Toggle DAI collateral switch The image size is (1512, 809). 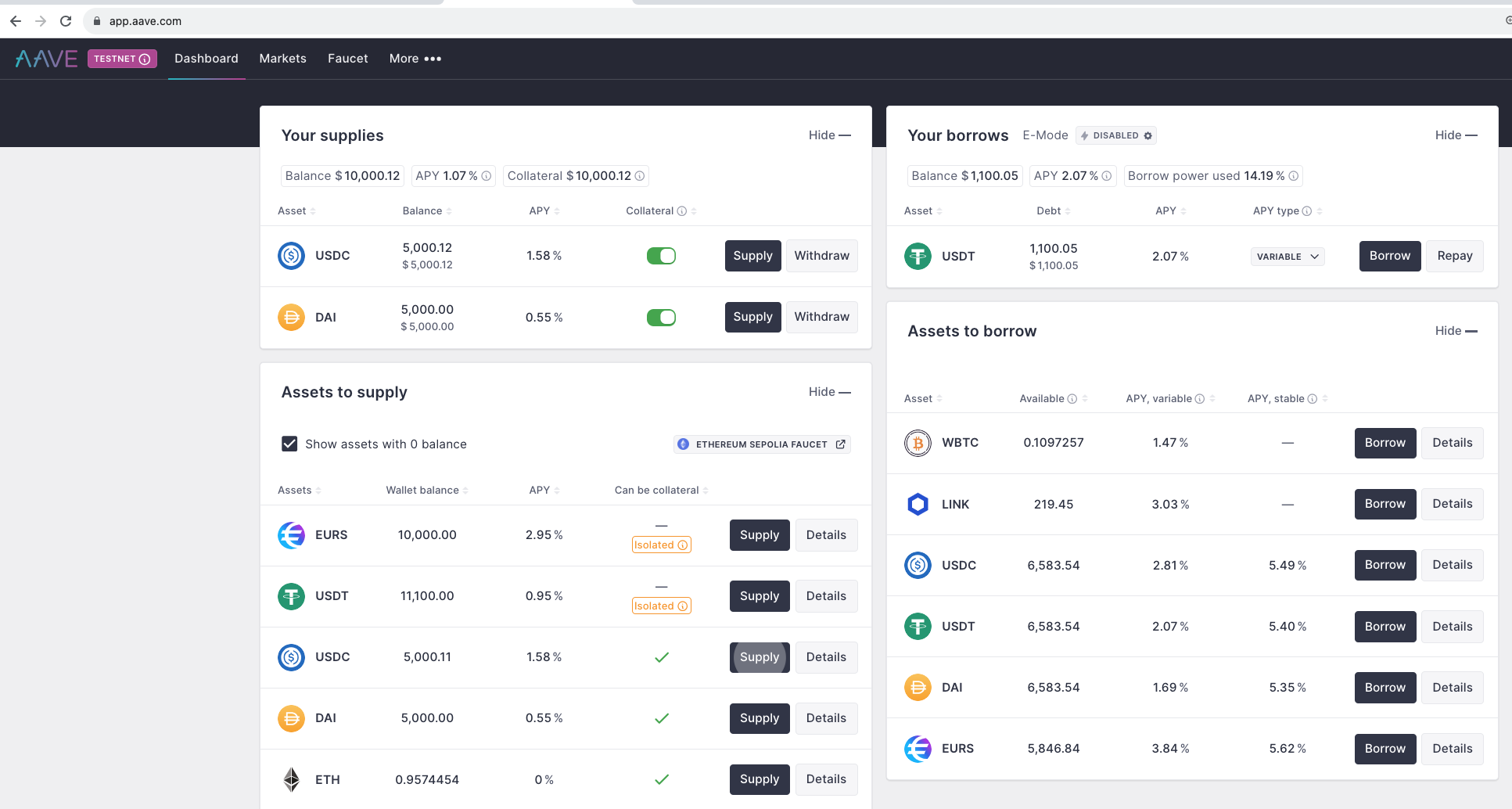coord(661,317)
